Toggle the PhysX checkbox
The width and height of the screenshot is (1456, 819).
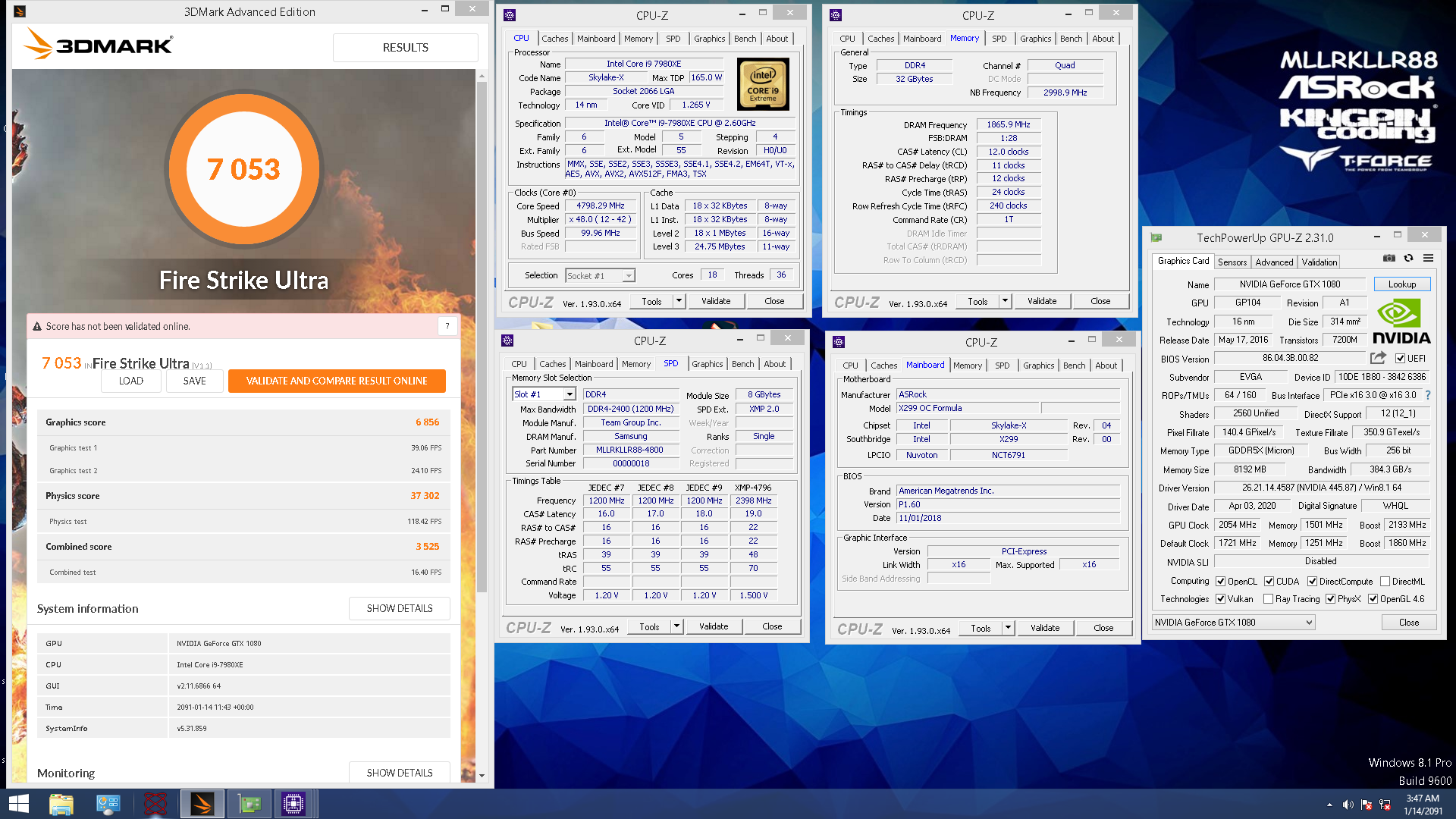pyautogui.click(x=1330, y=599)
